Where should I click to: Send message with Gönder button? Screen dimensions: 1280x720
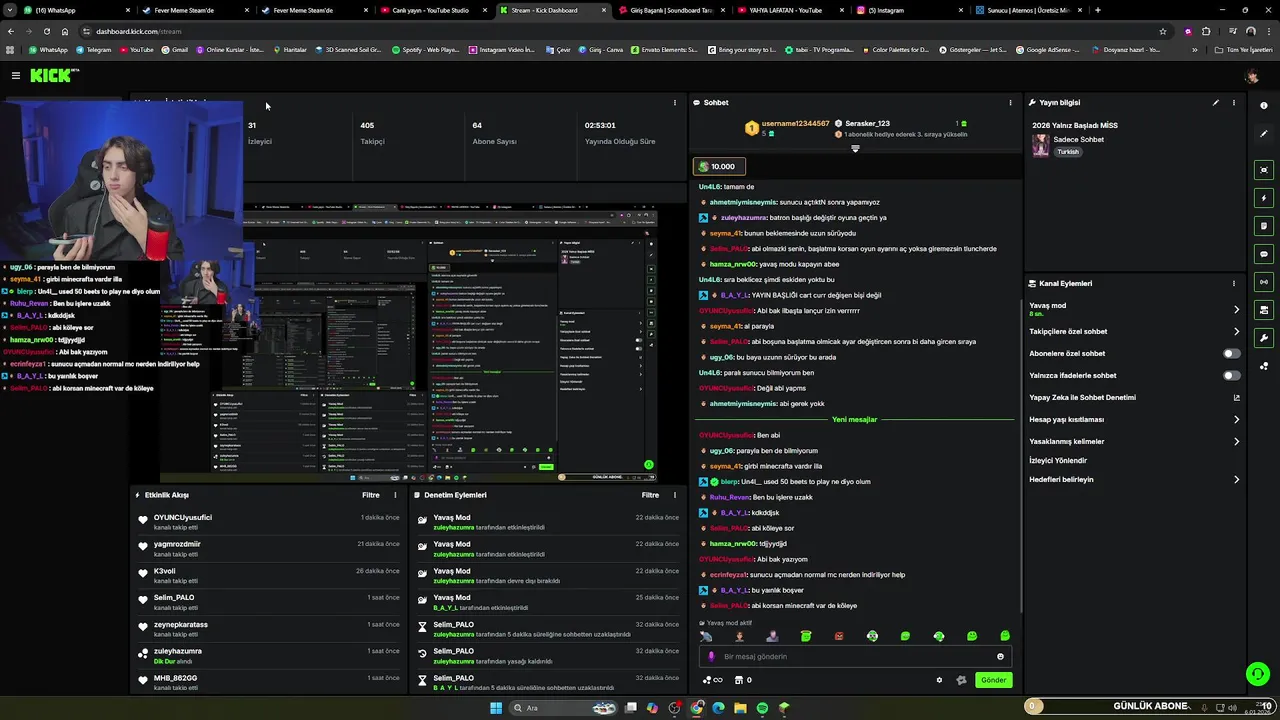click(x=993, y=680)
